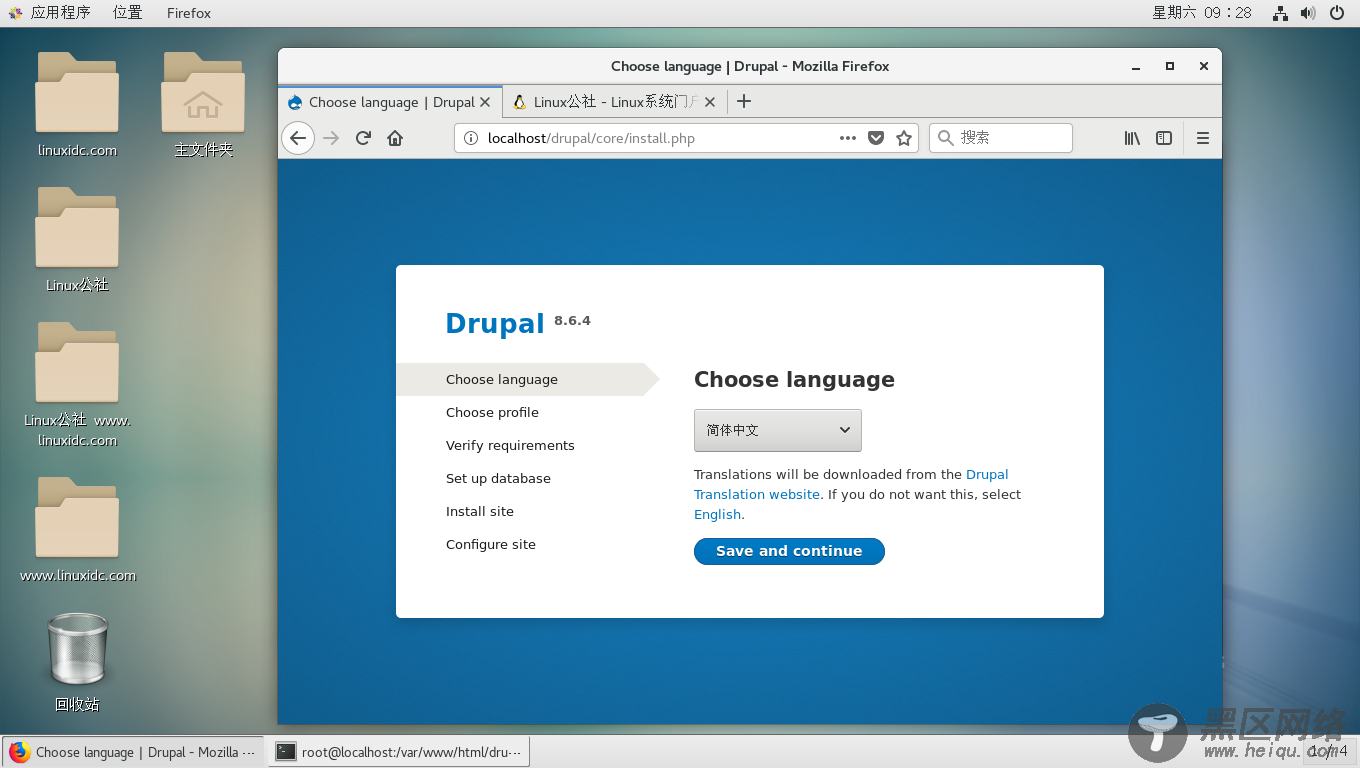This screenshot has width=1360, height=768.
Task: Go back using the Firefox back arrow
Action: pos(298,138)
